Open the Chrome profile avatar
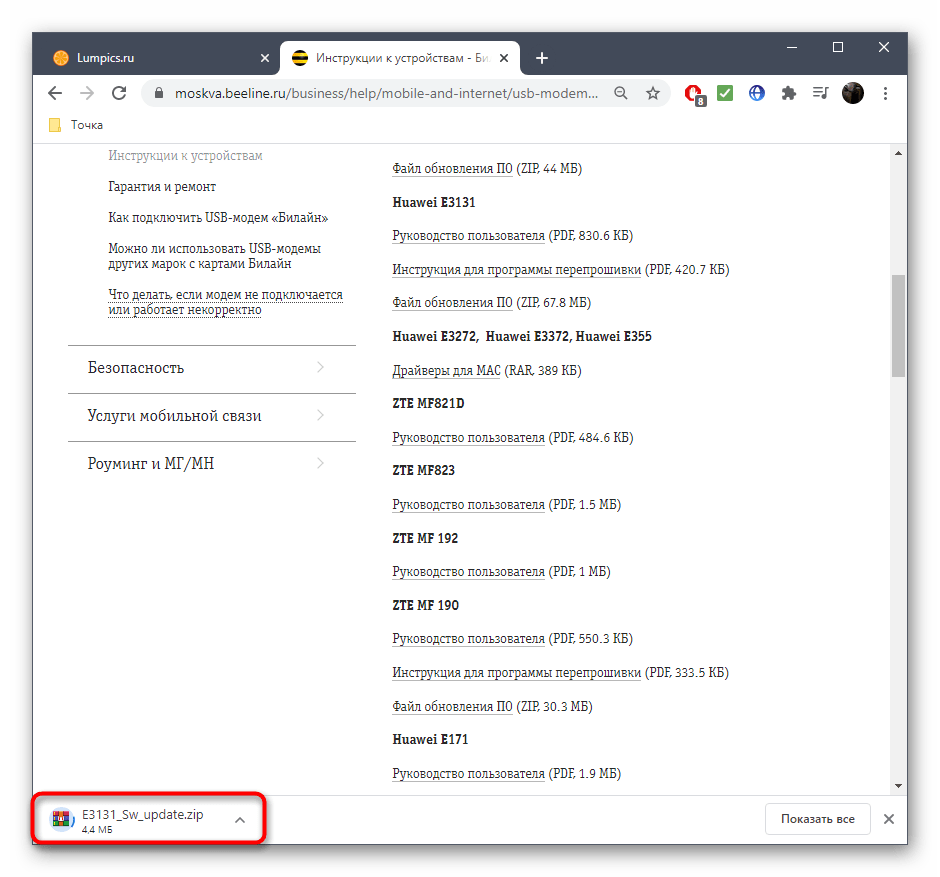This screenshot has height=877, width=940. point(852,94)
